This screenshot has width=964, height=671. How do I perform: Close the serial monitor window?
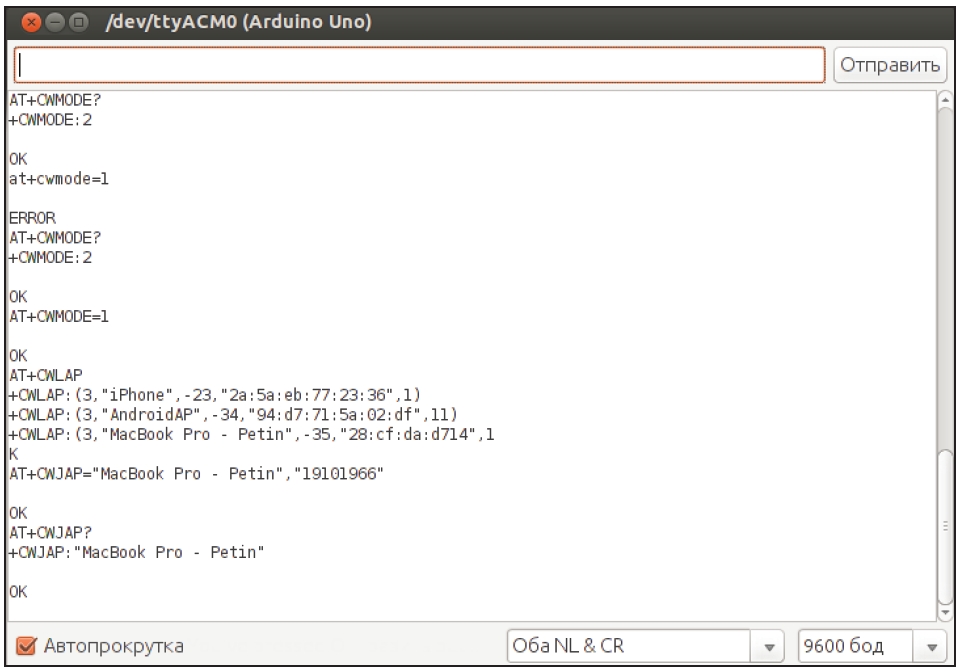31,23
